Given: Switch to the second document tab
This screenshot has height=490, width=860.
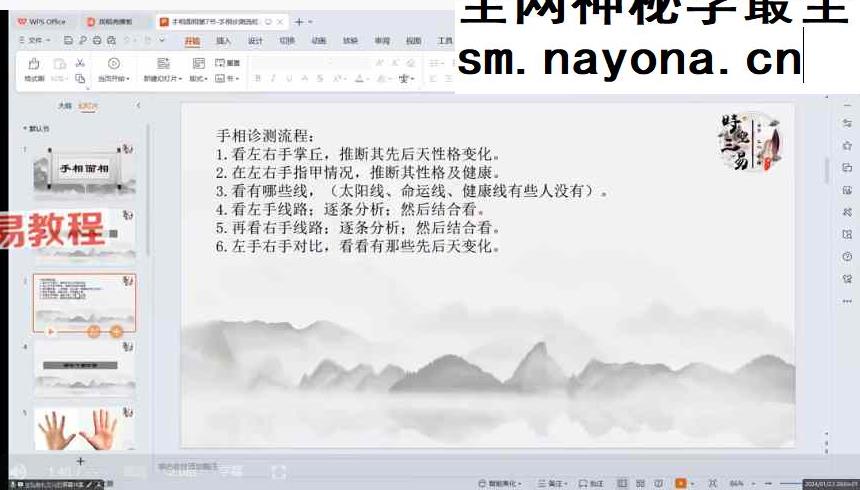Looking at the screenshot, I should pyautogui.click(x=110, y=21).
